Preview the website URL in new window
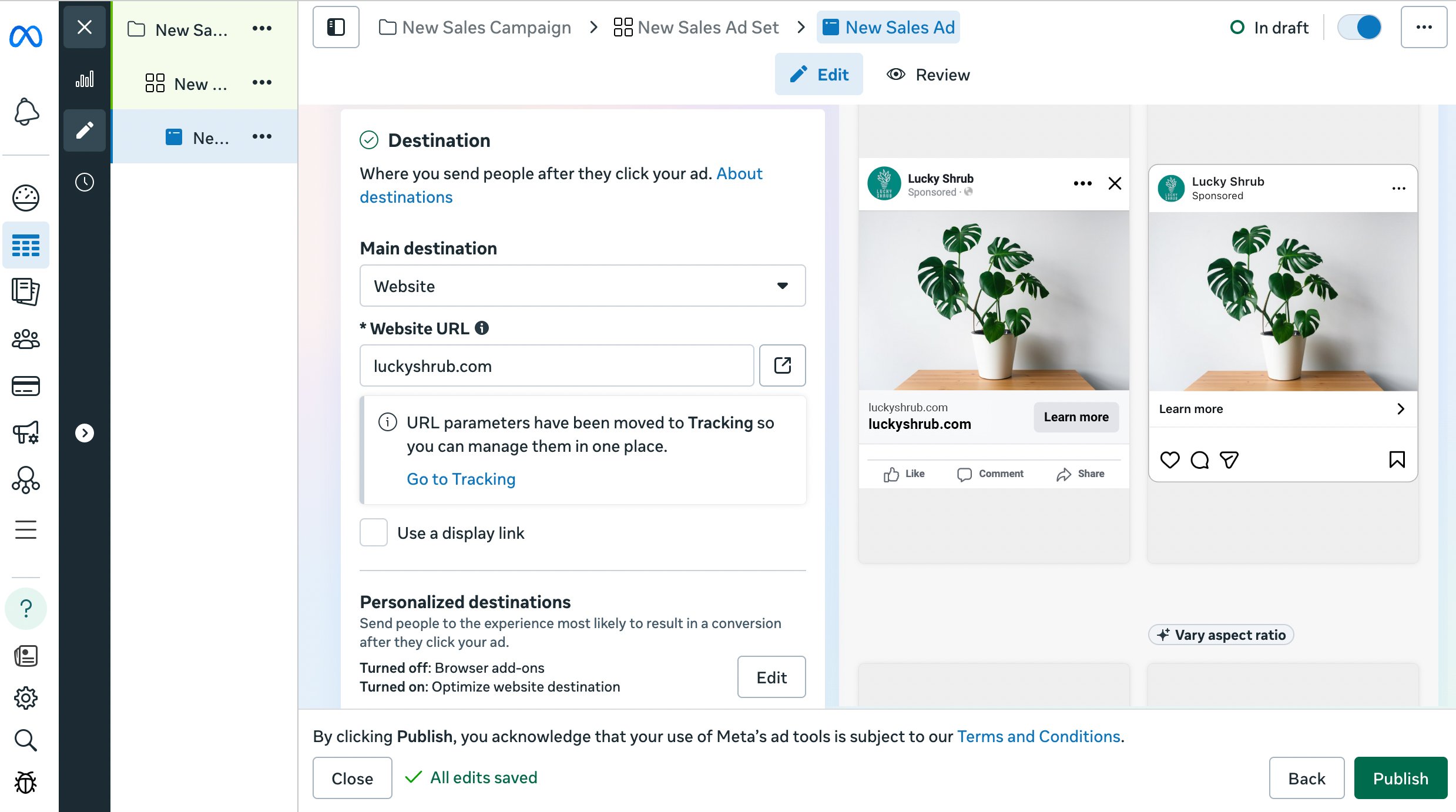1456x812 pixels. (x=782, y=365)
